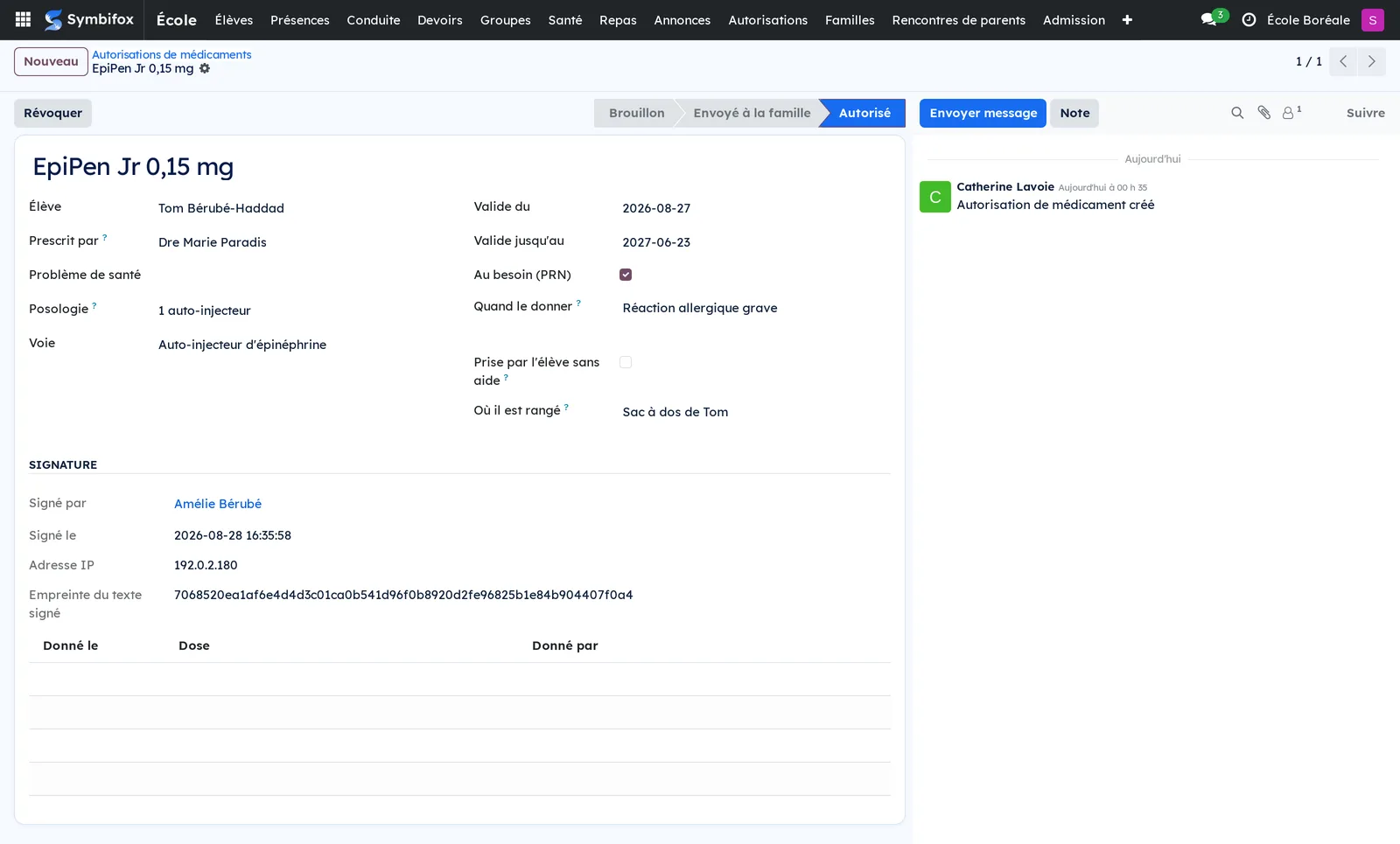Image resolution: width=1400 pixels, height=844 pixels.
Task: Click the Quand le donner help mark
Action: (578, 303)
